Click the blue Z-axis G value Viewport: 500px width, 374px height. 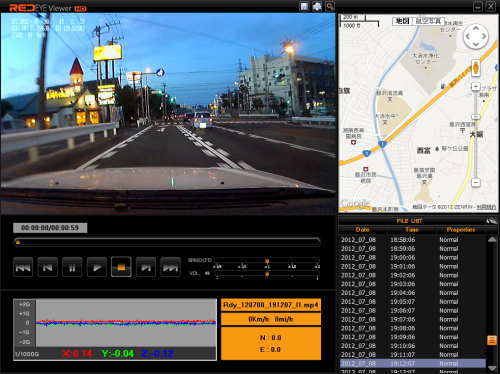tap(157, 354)
